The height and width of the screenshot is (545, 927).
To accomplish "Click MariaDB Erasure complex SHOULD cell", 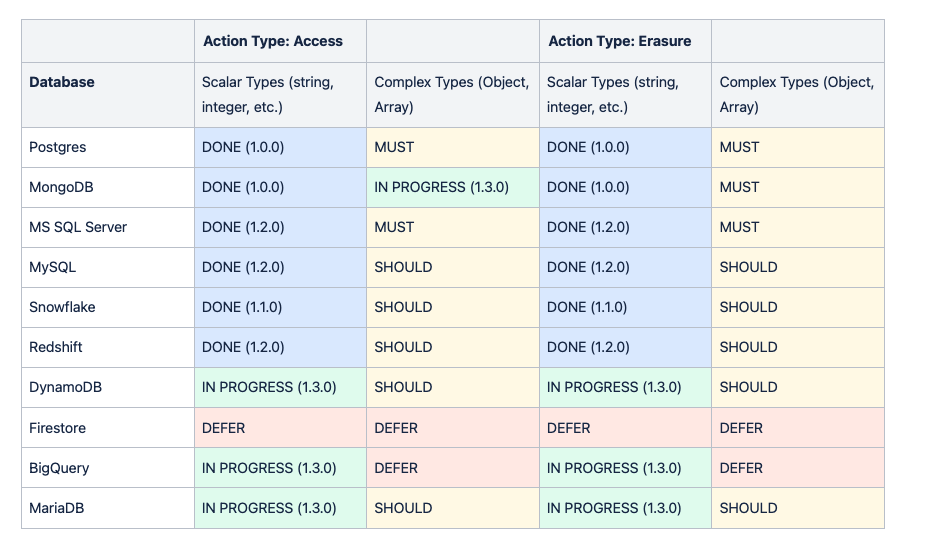I will click(798, 508).
